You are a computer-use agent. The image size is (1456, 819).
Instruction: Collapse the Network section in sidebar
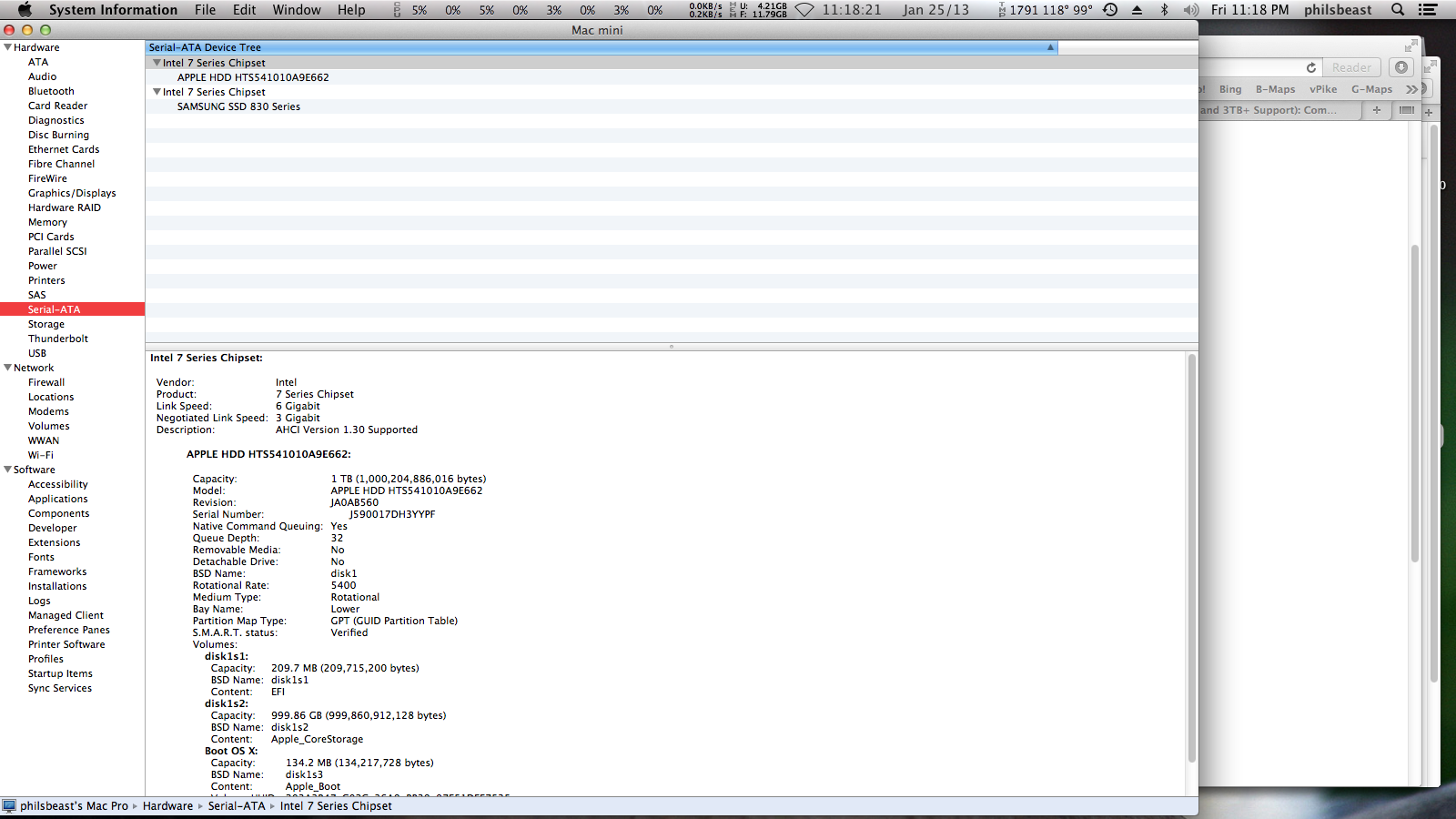8,368
